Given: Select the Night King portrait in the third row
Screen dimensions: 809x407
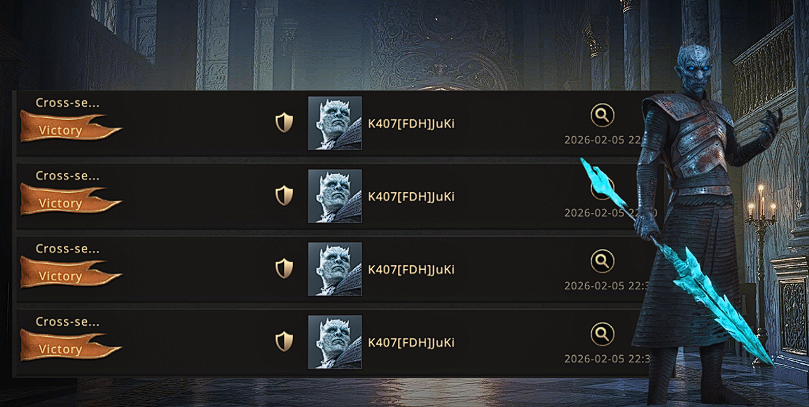Looking at the screenshot, I should click(335, 269).
